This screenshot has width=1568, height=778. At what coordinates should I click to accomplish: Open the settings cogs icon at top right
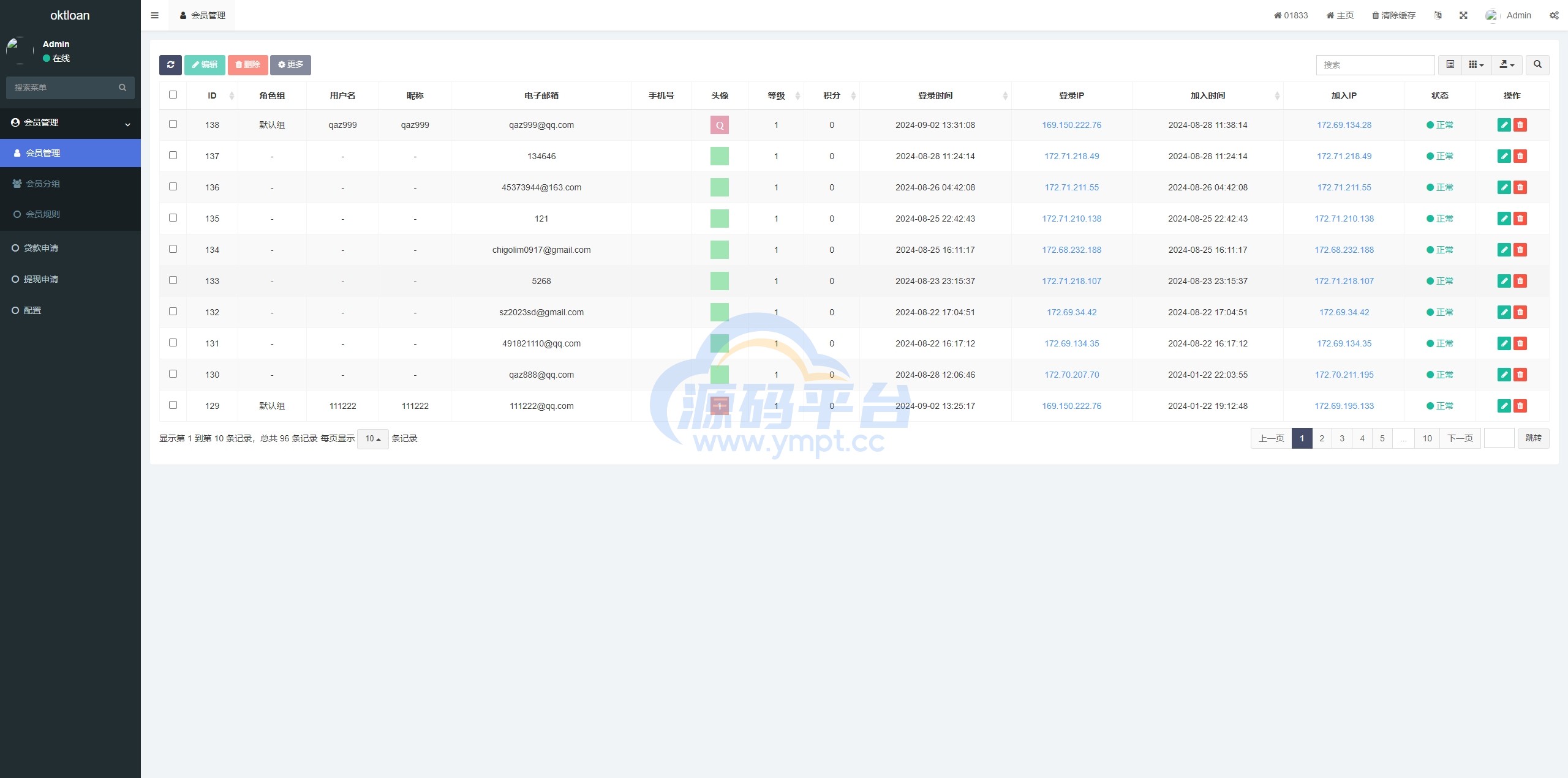pyautogui.click(x=1554, y=15)
